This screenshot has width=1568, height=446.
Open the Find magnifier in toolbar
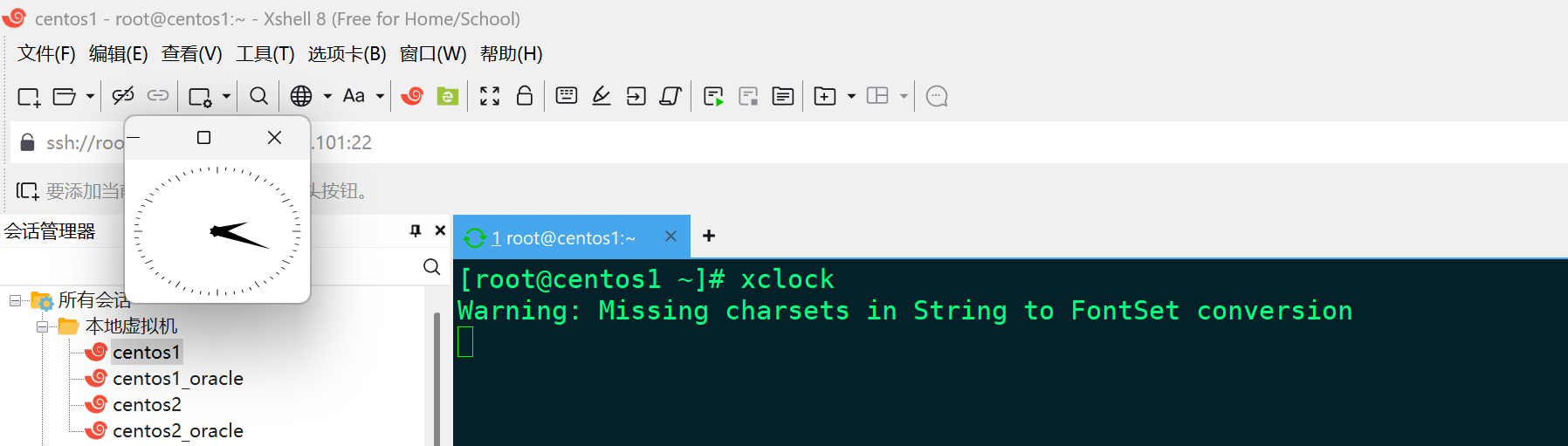click(258, 96)
